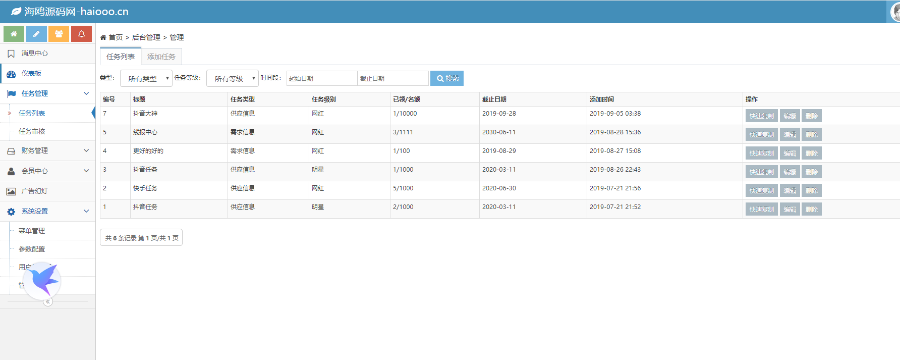The height and width of the screenshot is (360, 900).
Task: Open 任务审核 in the sidebar submenu
Action: pyautogui.click(x=32, y=131)
